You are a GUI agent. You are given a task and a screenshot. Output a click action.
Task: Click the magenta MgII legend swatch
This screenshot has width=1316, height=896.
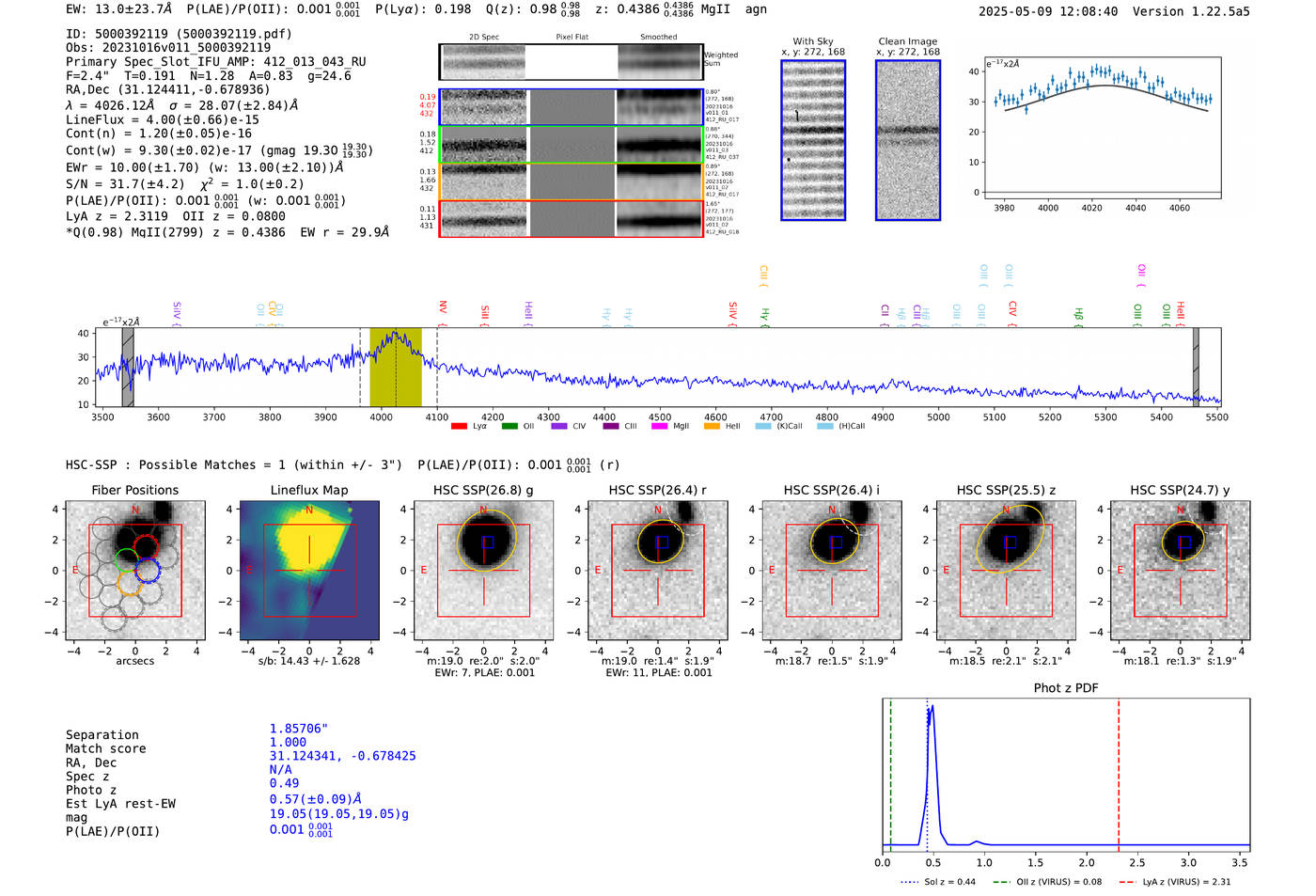(x=659, y=426)
